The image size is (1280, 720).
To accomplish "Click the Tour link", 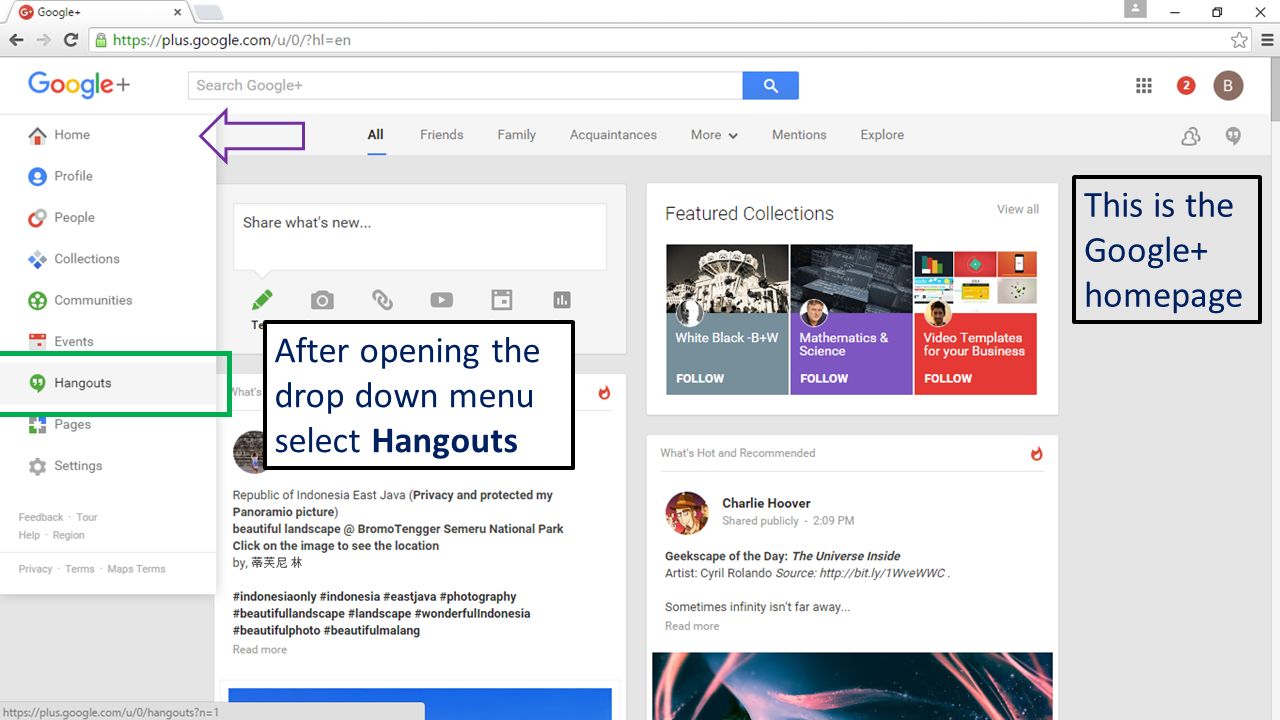I will coord(87,517).
